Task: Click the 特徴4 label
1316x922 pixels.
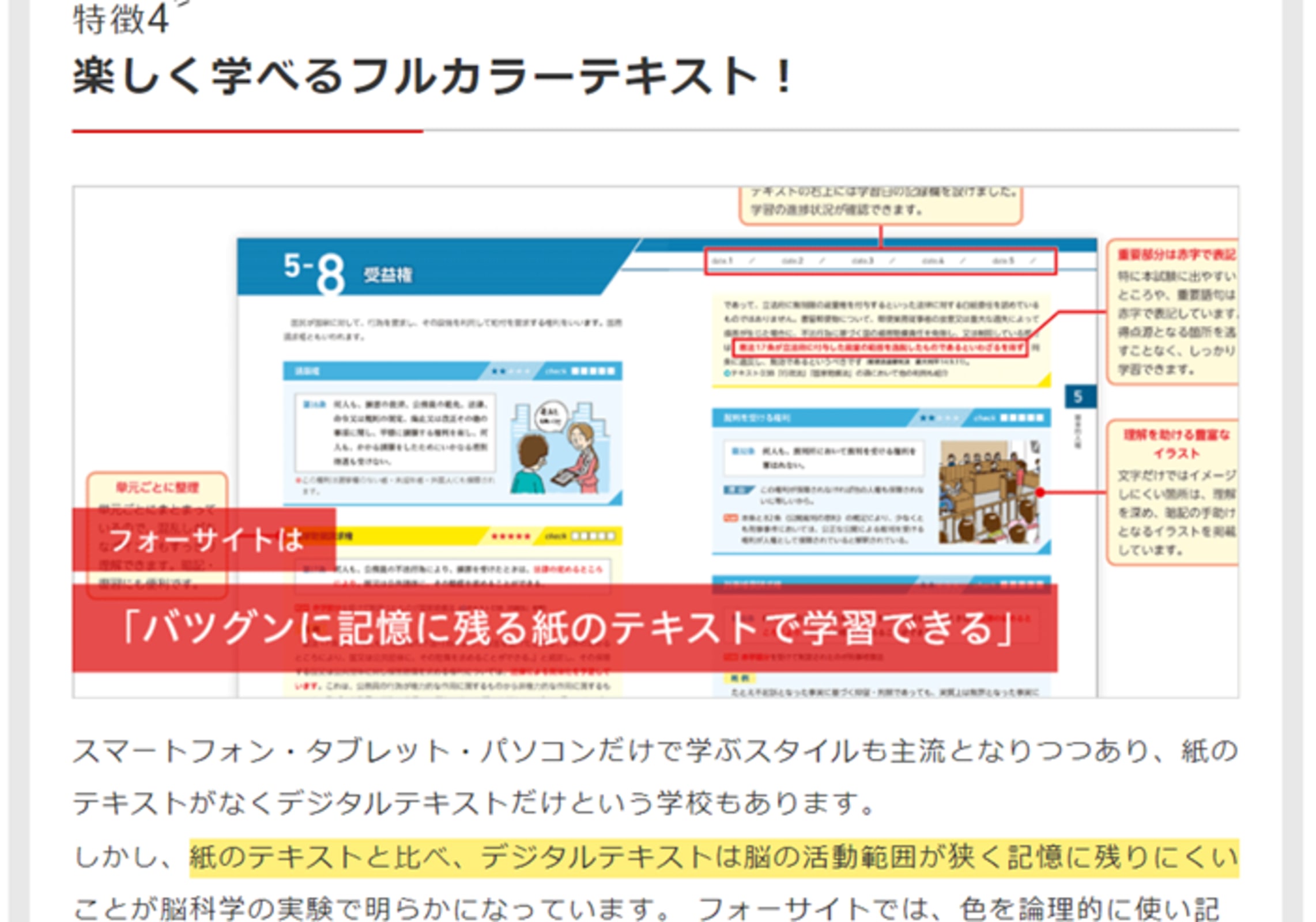Action: pyautogui.click(x=121, y=20)
